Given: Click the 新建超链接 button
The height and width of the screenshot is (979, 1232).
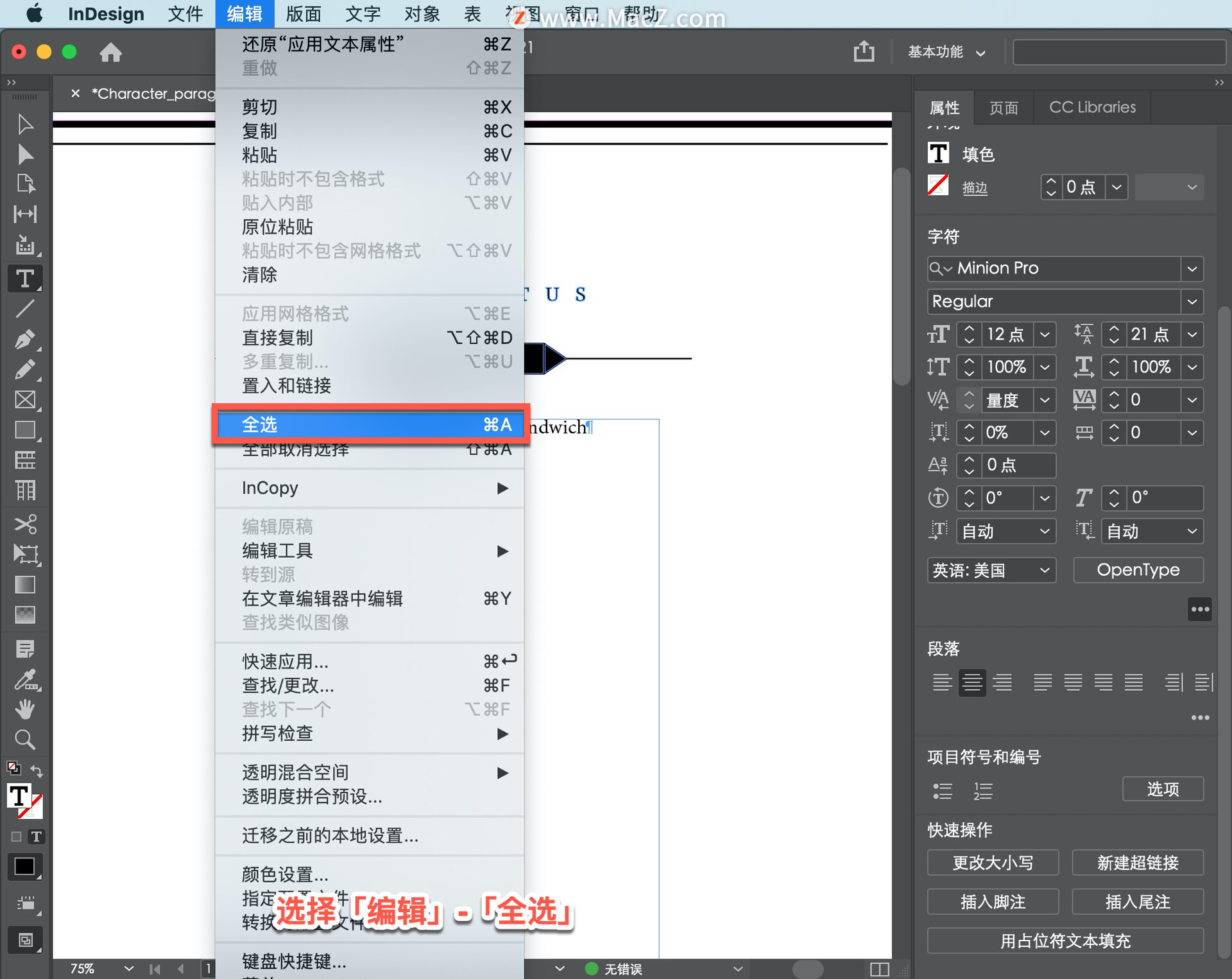Looking at the screenshot, I should [x=1138, y=863].
